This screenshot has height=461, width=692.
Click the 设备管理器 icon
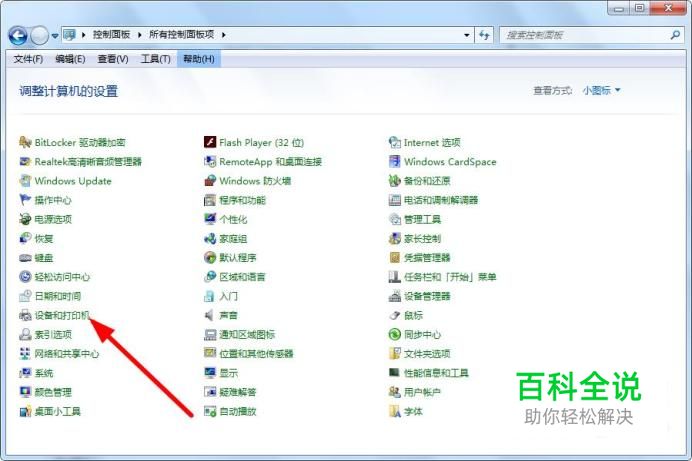[x=395, y=296]
